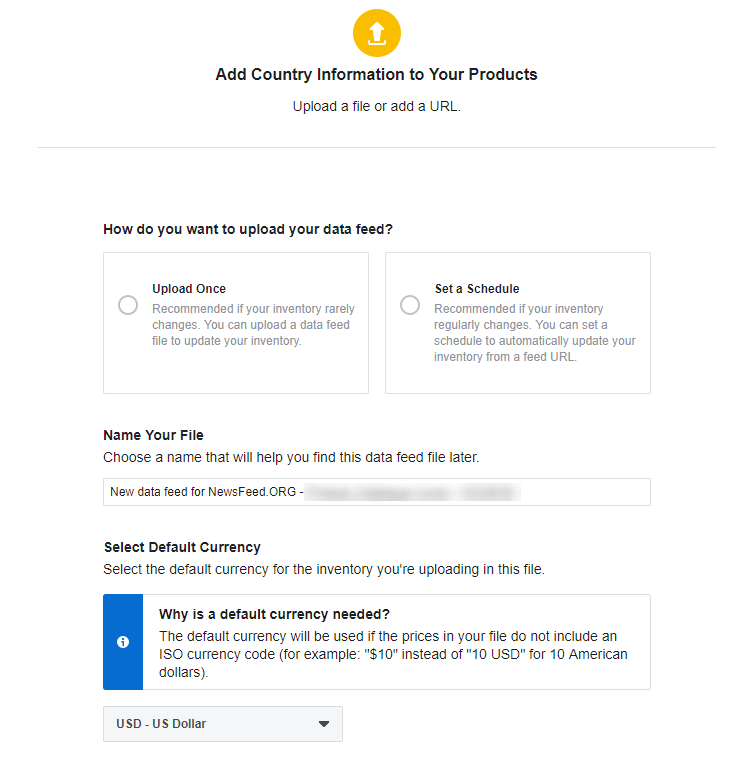
Task: Click the Name Your File heading
Action: [153, 435]
